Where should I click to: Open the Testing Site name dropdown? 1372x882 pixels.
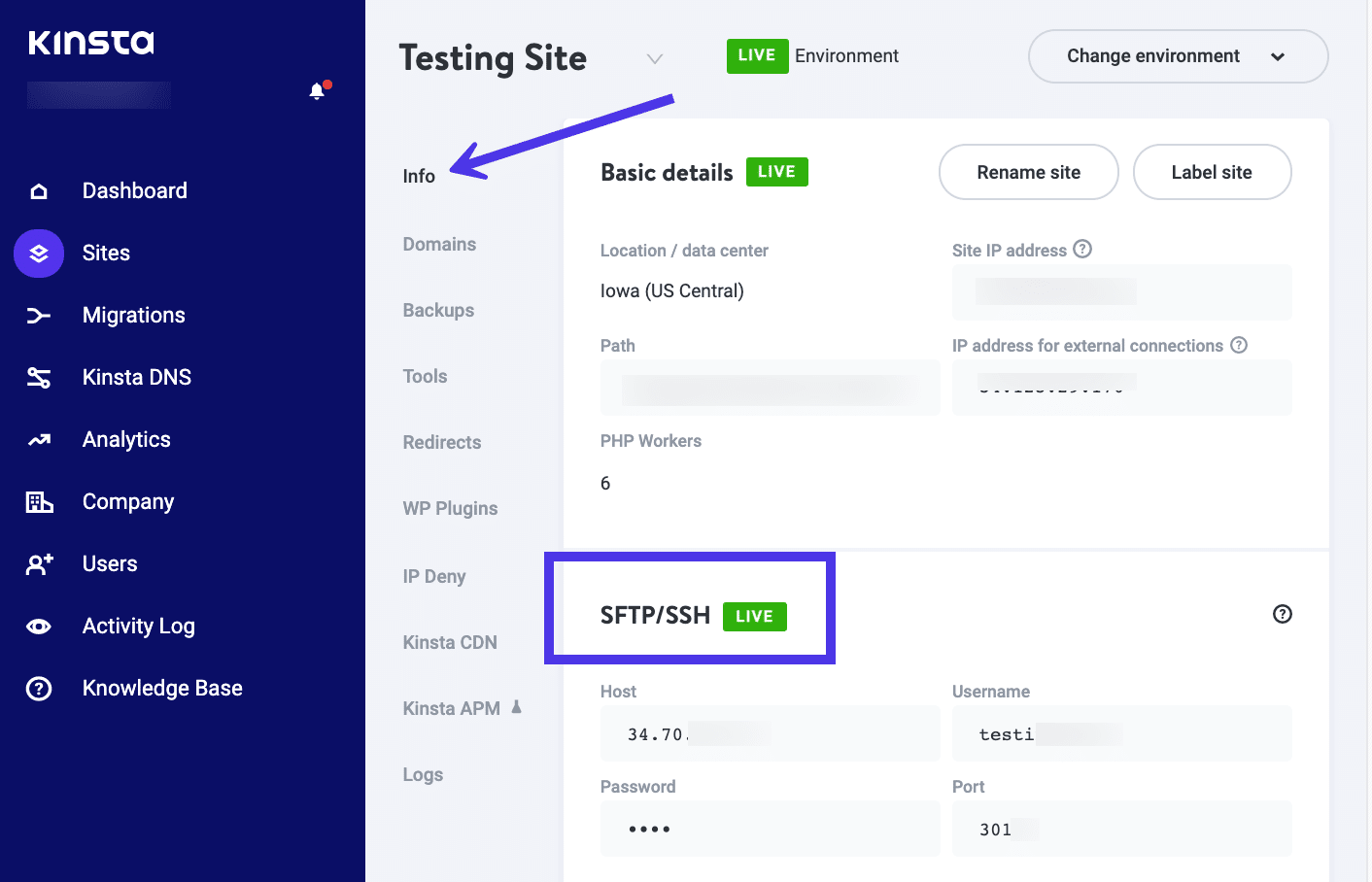654,58
